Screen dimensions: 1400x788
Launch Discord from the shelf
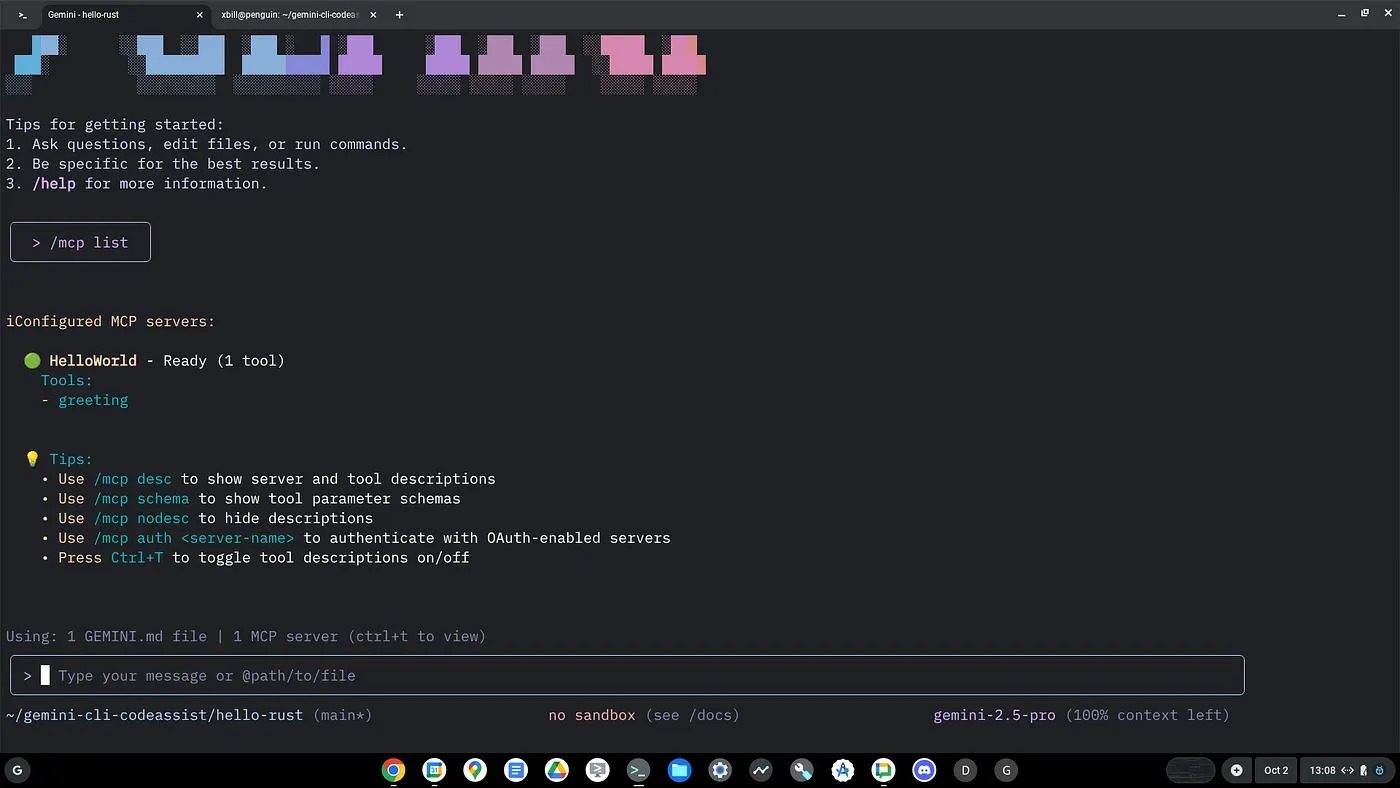[924, 770]
